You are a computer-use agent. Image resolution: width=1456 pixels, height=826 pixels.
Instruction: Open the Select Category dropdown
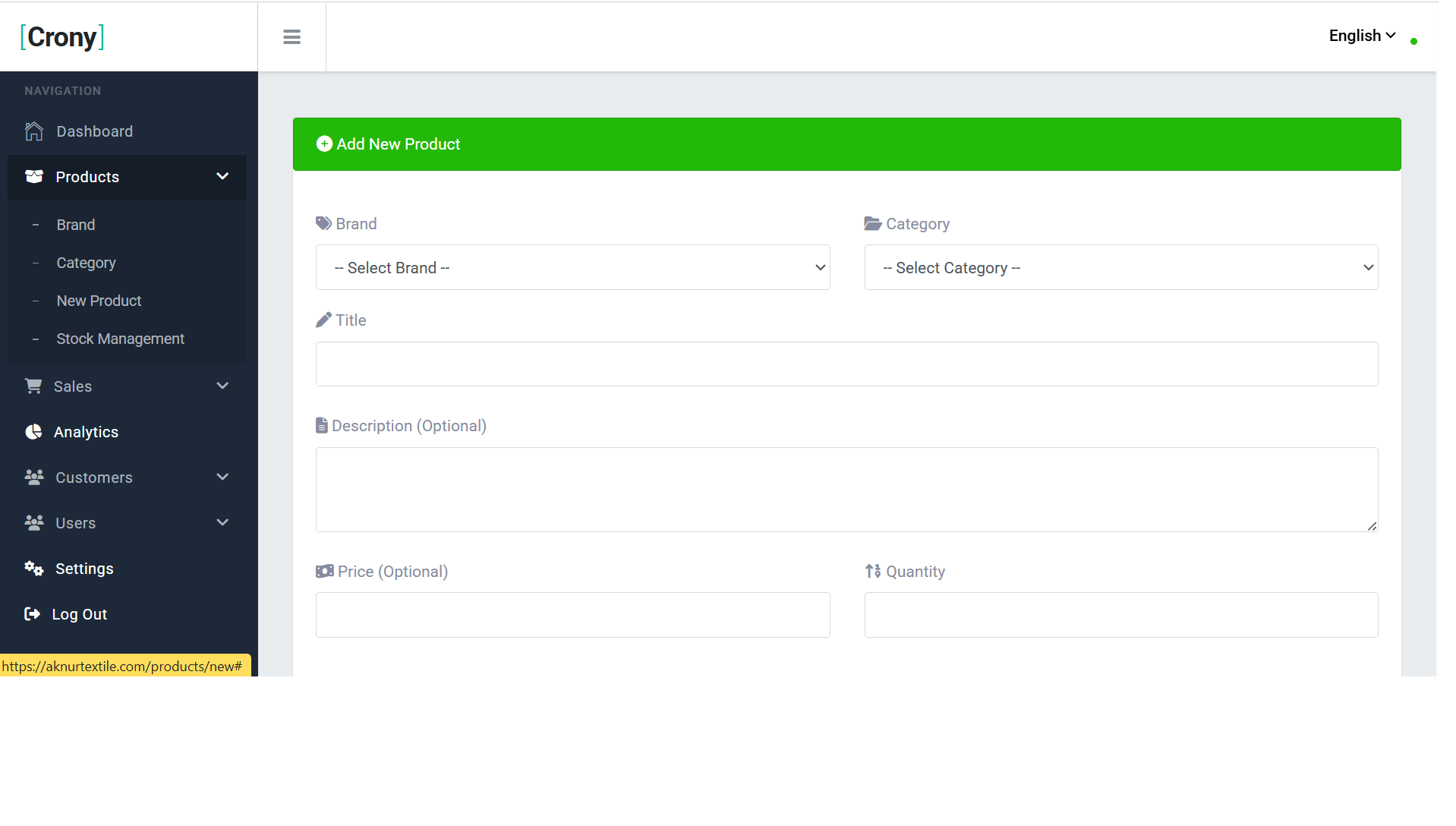pyautogui.click(x=1121, y=267)
